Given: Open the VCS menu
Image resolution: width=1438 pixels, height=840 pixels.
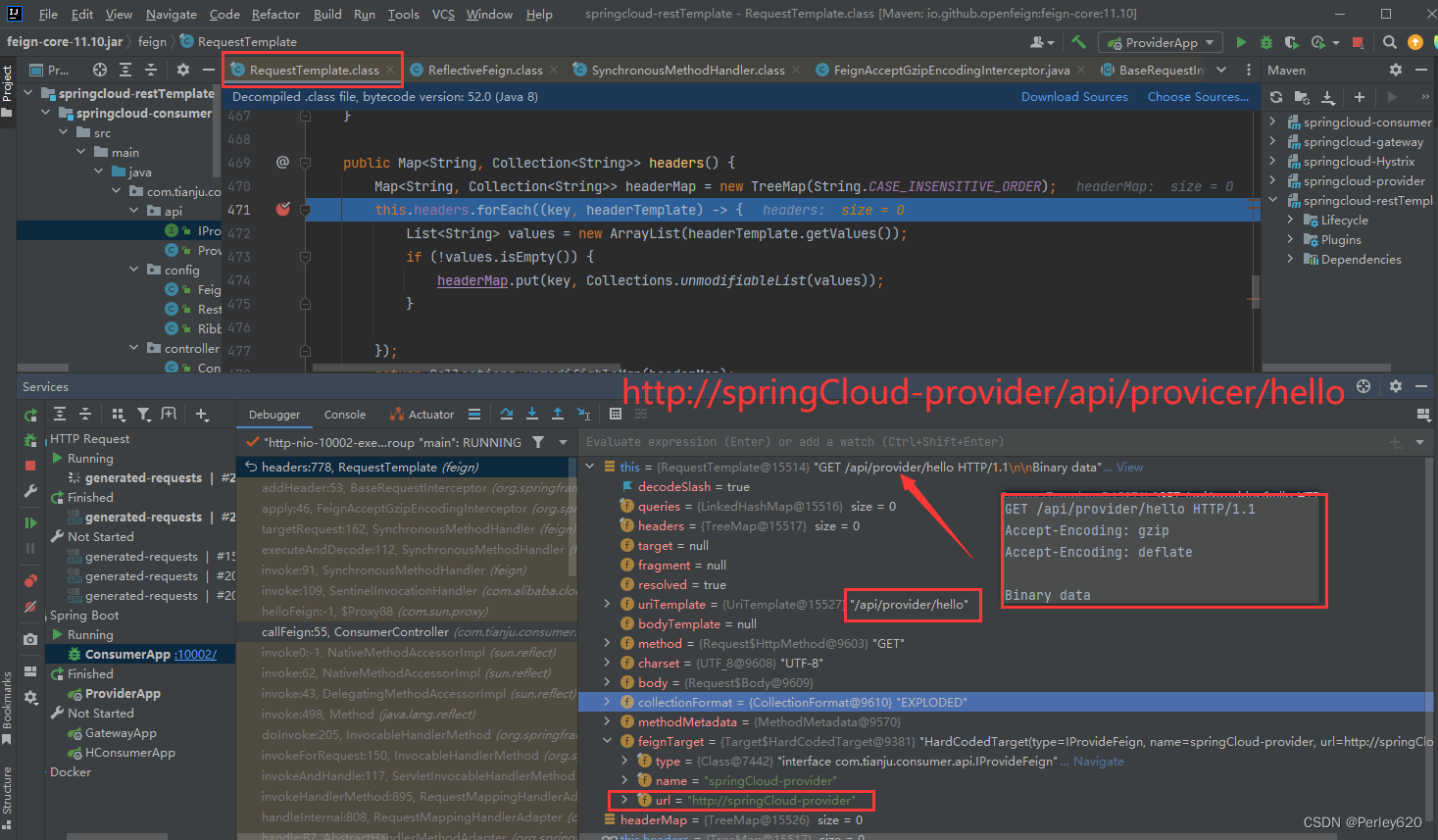Looking at the screenshot, I should click(443, 14).
